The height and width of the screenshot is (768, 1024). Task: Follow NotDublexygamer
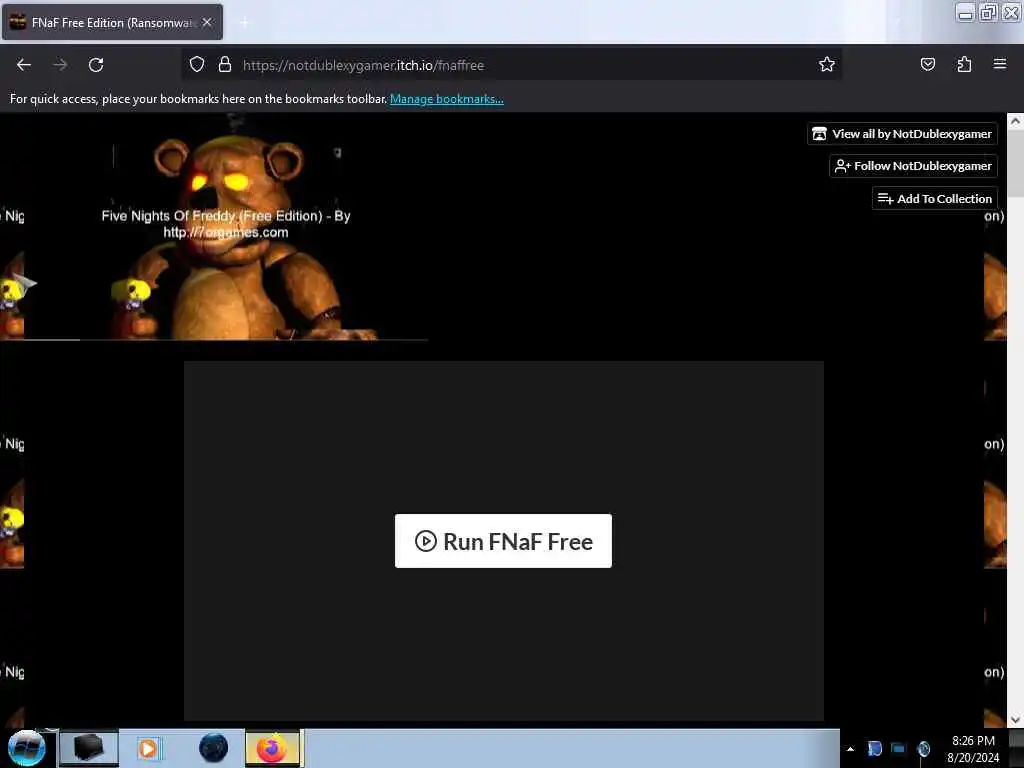tap(914, 166)
